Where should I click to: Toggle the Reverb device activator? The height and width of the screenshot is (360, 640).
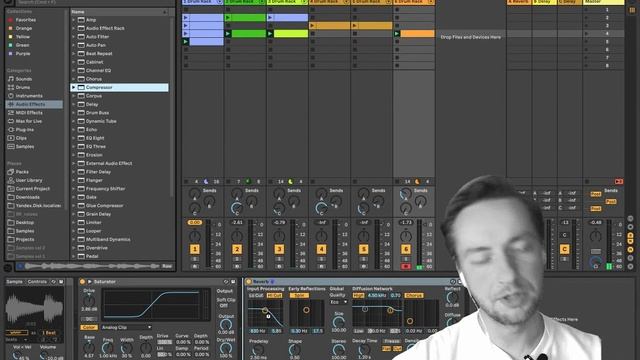click(249, 282)
